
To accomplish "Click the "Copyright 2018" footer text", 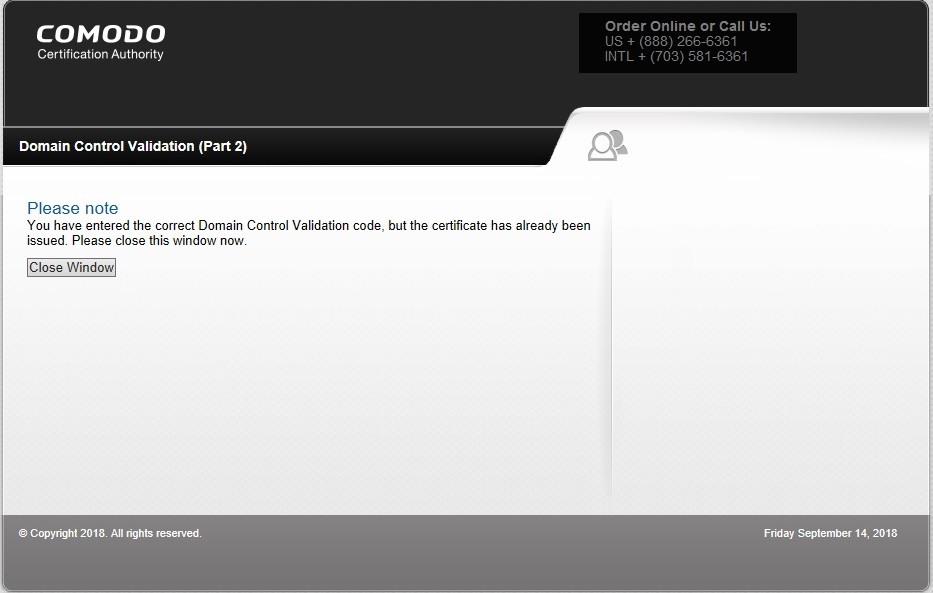I will point(68,534).
